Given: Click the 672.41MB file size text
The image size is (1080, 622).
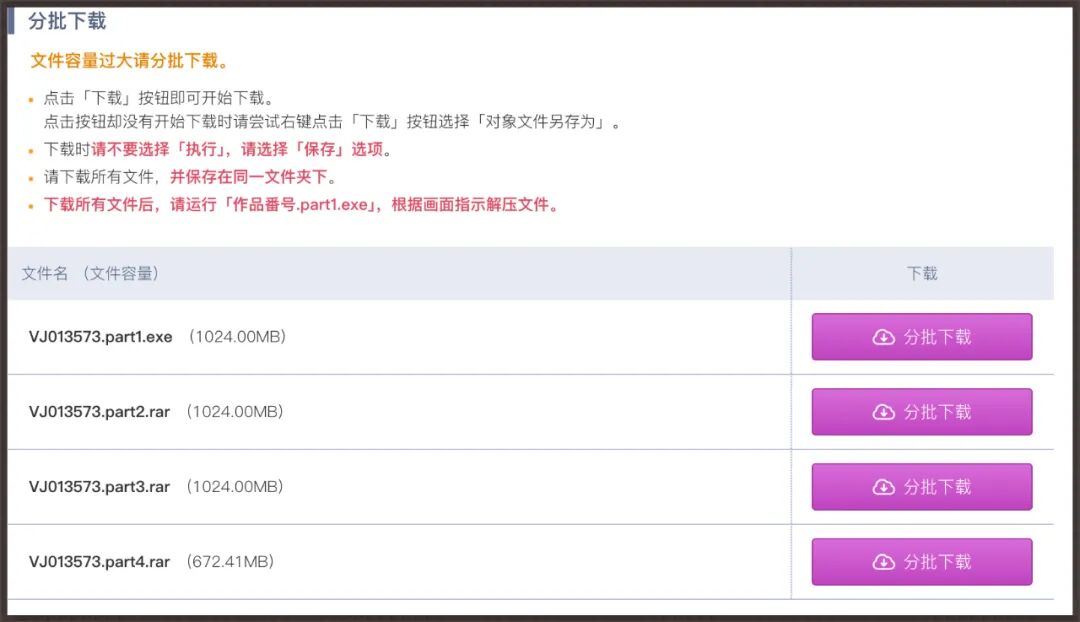Looking at the screenshot, I should (230, 561).
